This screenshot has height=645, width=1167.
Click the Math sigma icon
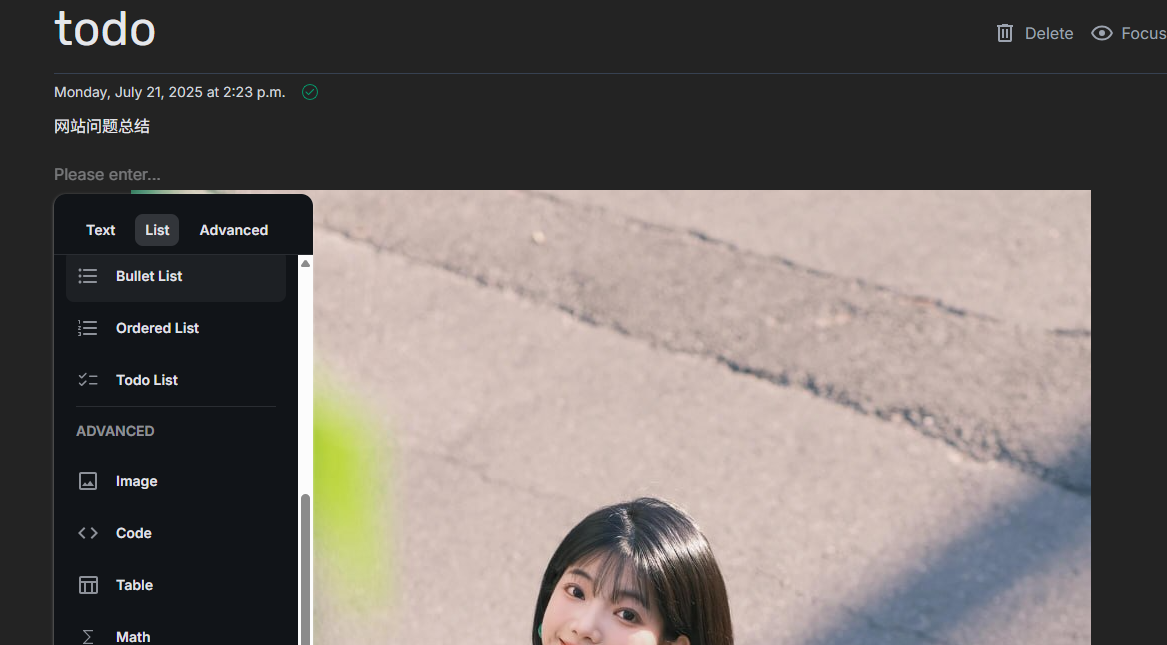click(88, 637)
